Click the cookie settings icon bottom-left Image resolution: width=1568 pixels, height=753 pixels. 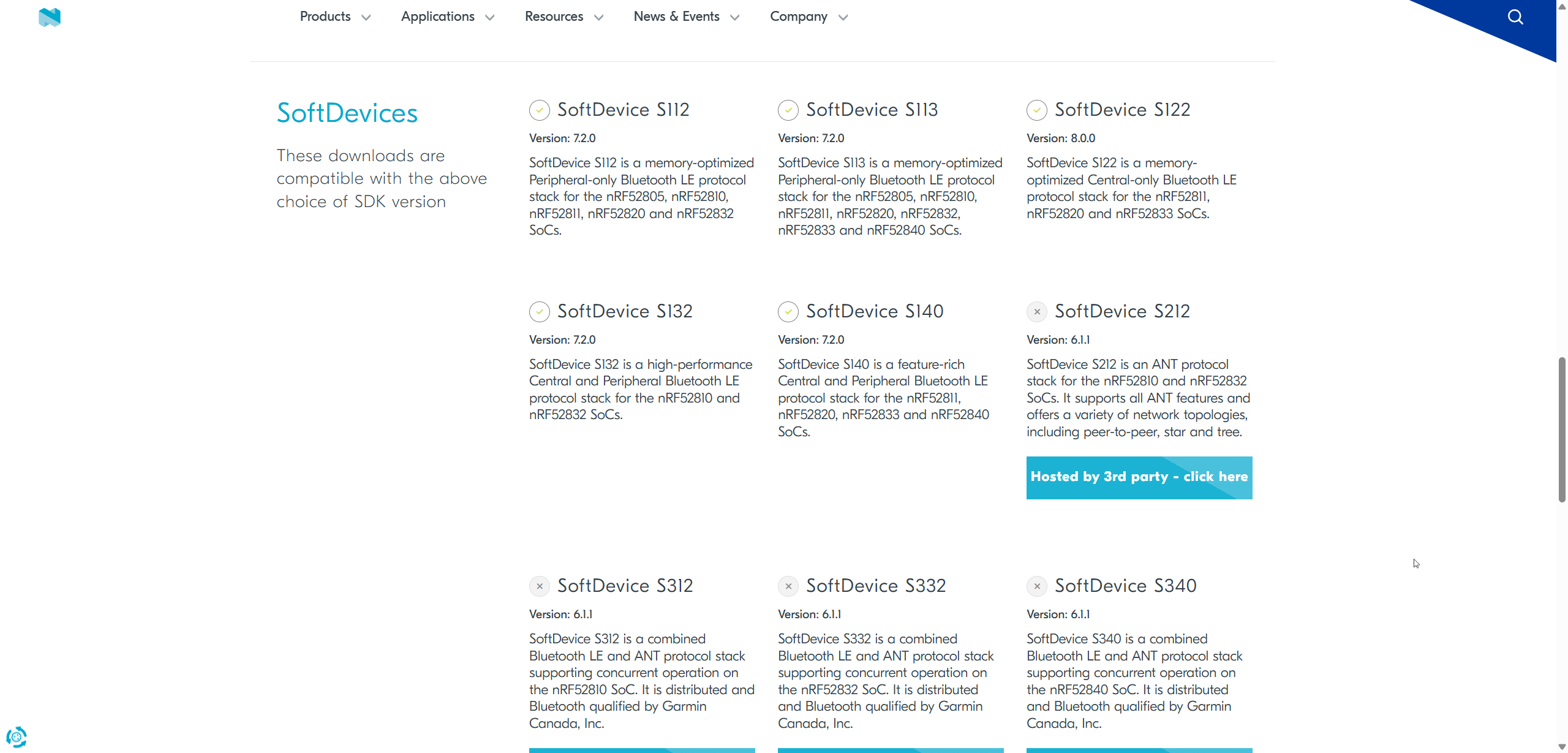[17, 736]
